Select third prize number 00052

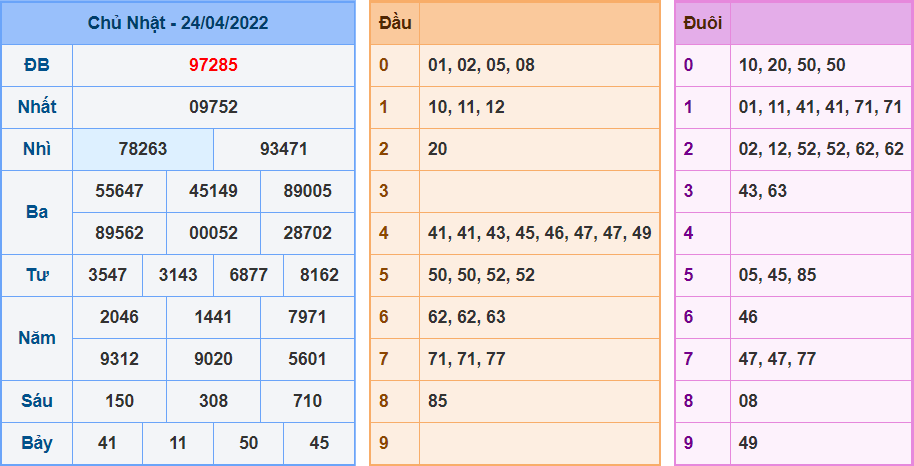[213, 233]
